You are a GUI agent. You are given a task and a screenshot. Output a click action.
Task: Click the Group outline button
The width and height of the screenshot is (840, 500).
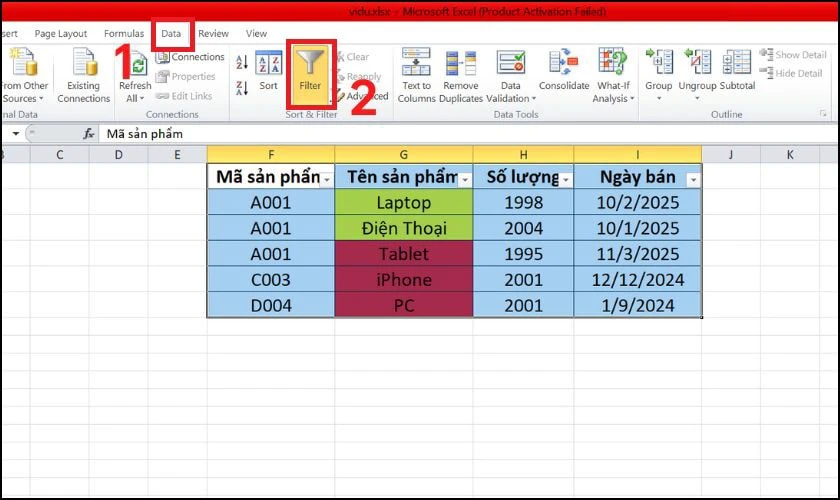[658, 74]
